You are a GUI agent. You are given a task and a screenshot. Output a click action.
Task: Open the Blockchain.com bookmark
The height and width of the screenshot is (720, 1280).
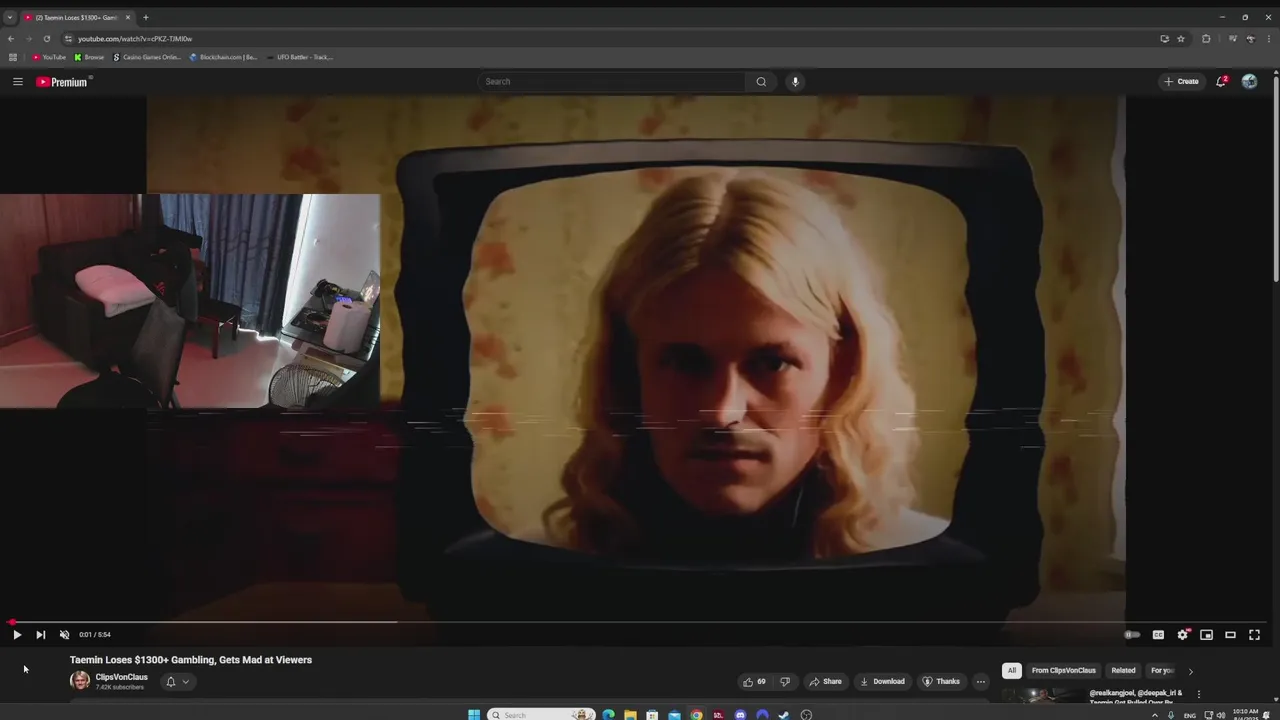click(223, 57)
